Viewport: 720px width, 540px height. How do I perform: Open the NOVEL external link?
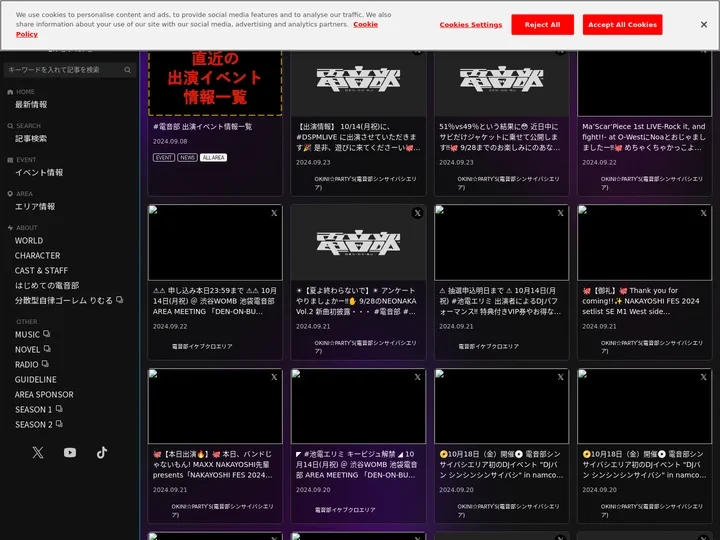tap(28, 350)
